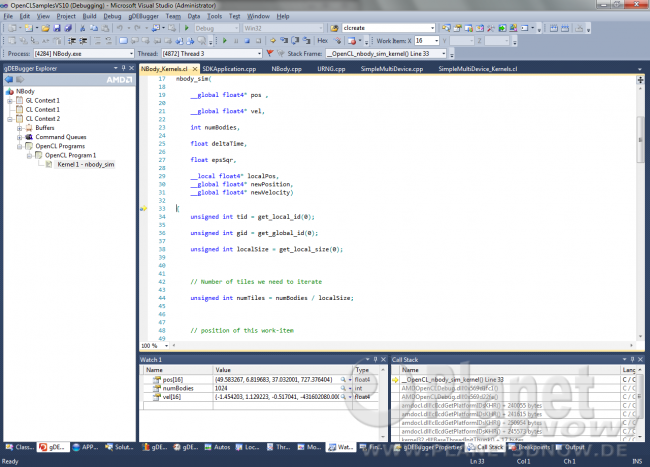
Task: Save the current file with the disk icon
Action: click(x=57, y=28)
